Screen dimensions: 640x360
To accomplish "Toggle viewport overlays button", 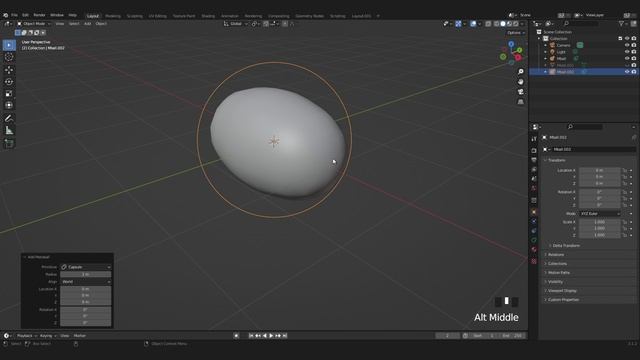I will (x=473, y=24).
